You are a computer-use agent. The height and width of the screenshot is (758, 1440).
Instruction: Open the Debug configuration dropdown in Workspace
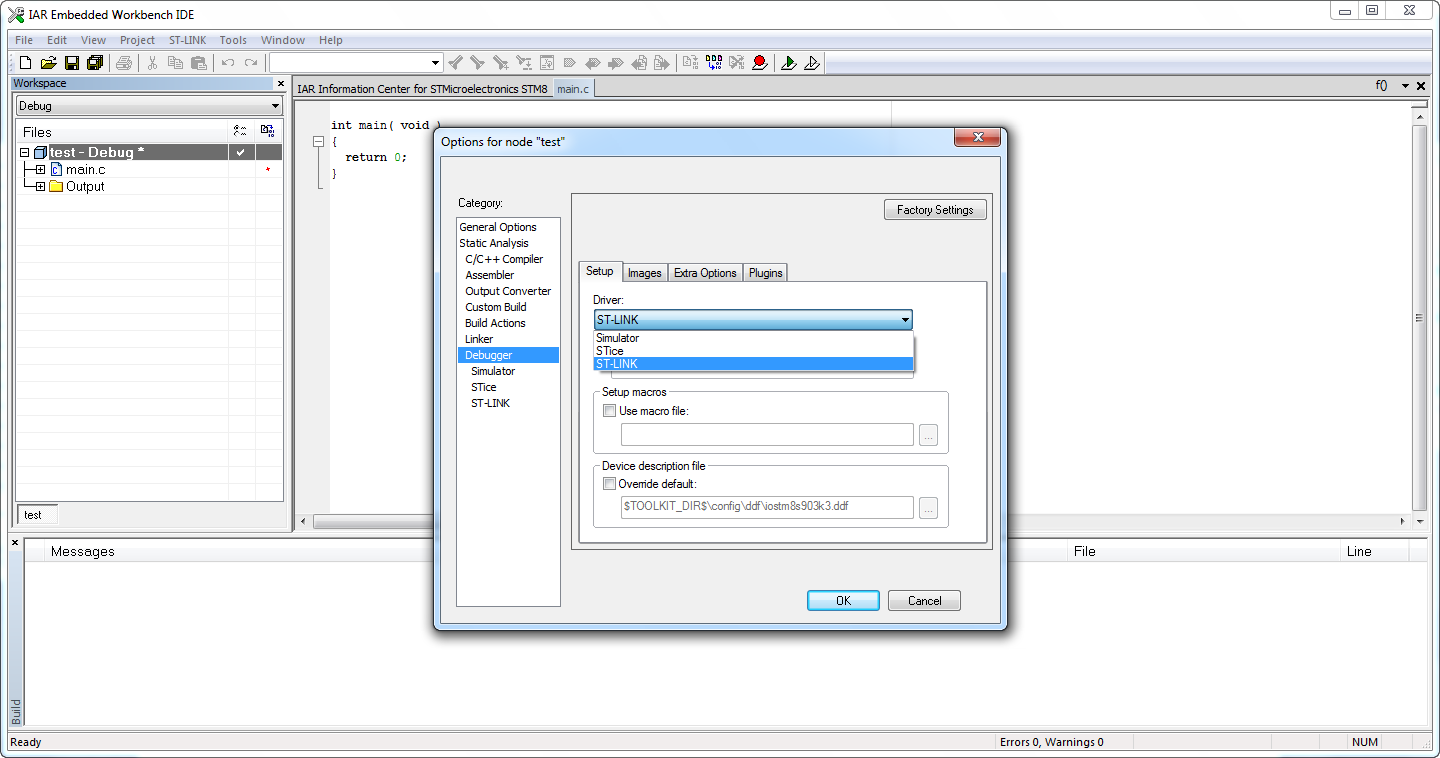coord(149,106)
